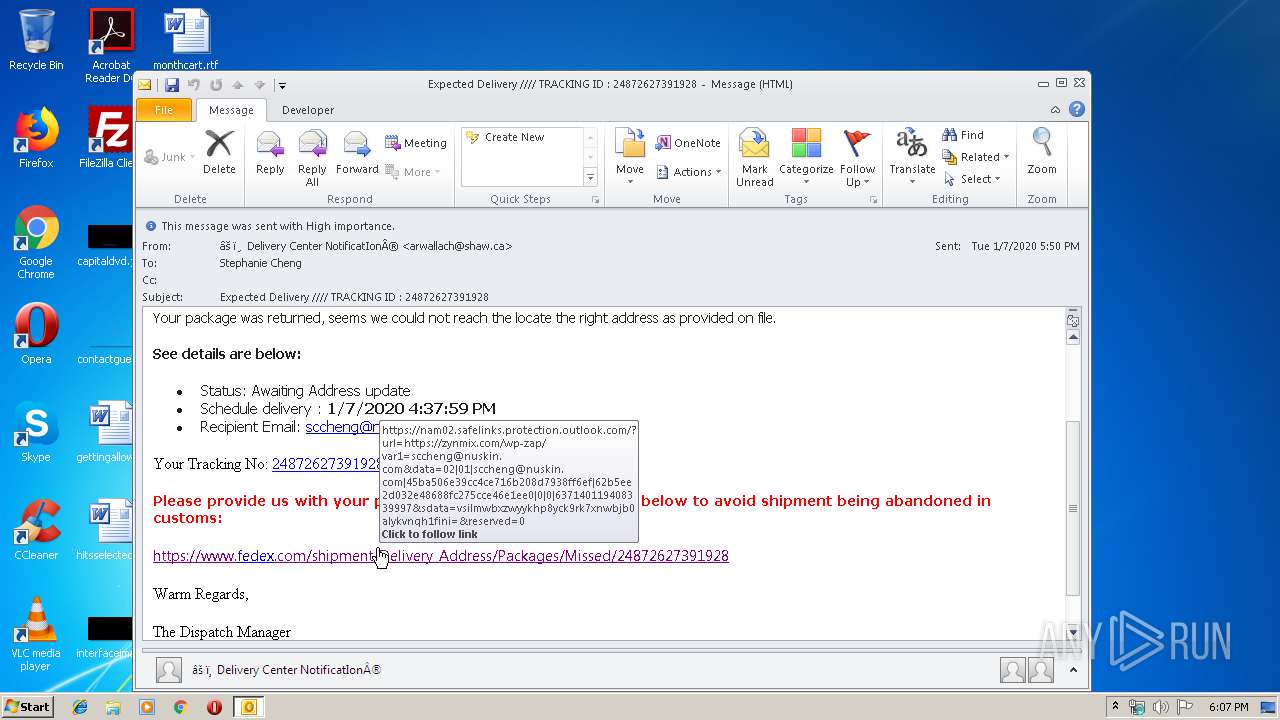Click sender contact photo in People Pane
The image size is (1280, 720).
[169, 670]
